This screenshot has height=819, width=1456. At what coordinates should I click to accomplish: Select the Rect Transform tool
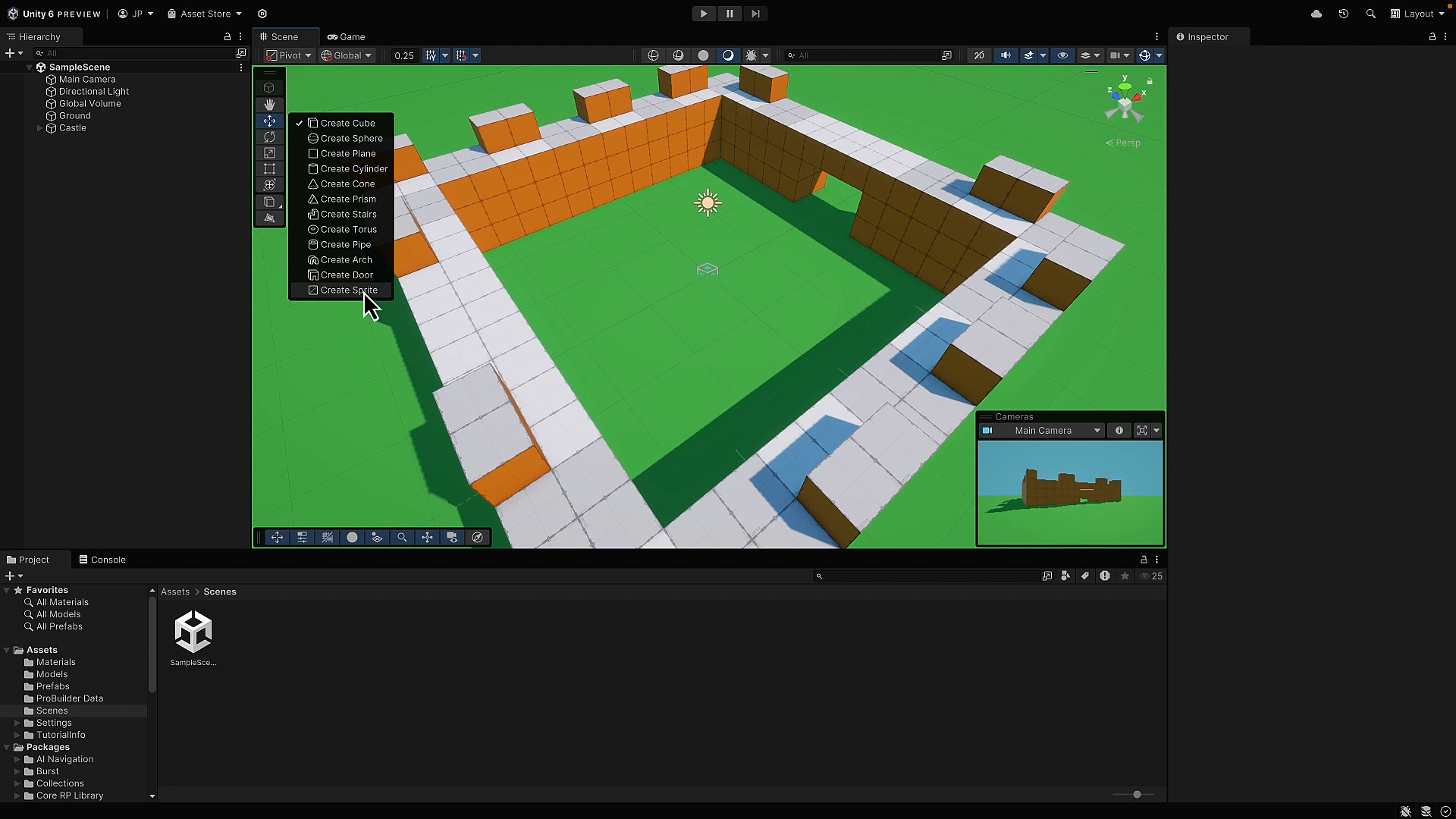click(x=269, y=168)
